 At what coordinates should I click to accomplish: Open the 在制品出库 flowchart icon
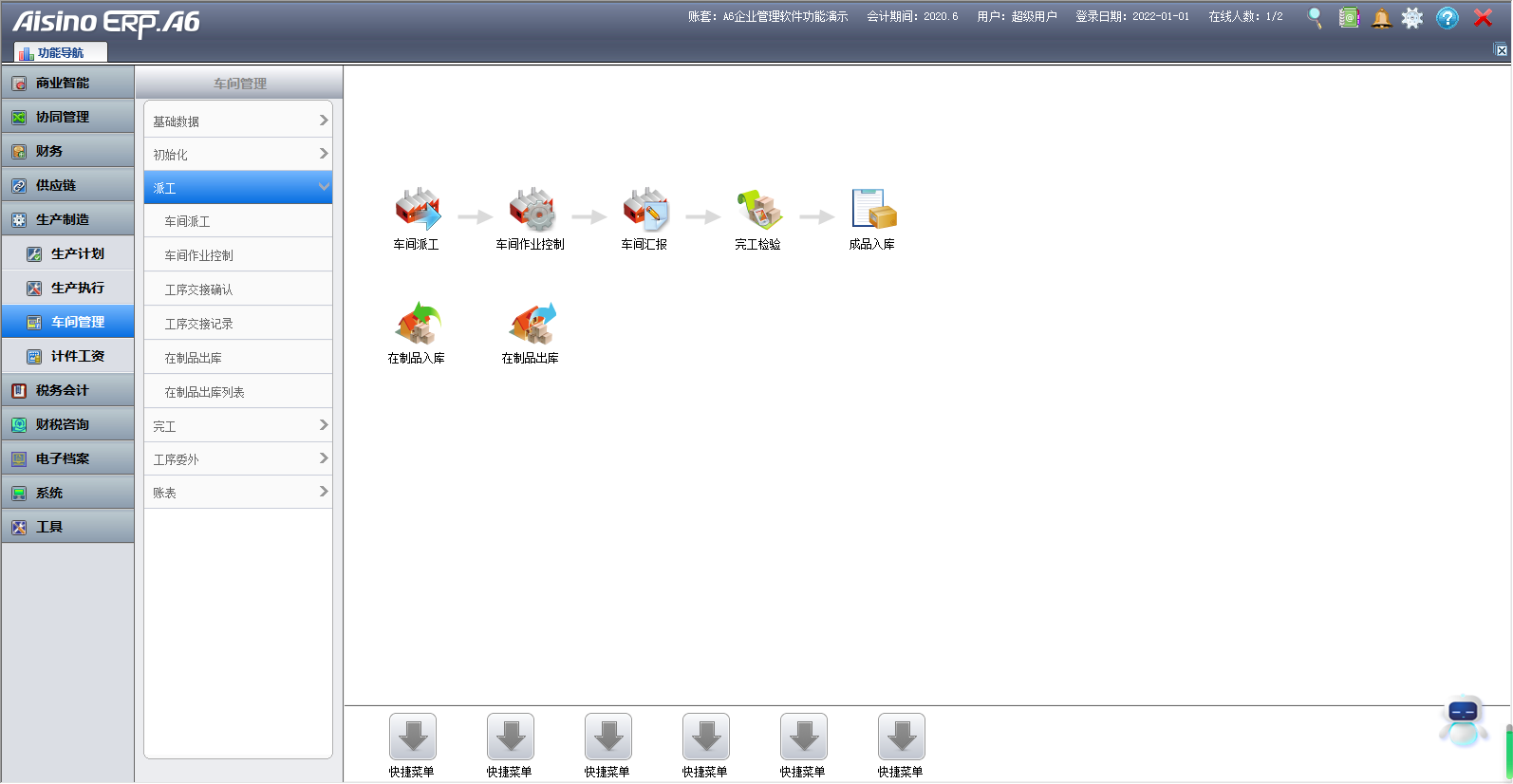(531, 324)
